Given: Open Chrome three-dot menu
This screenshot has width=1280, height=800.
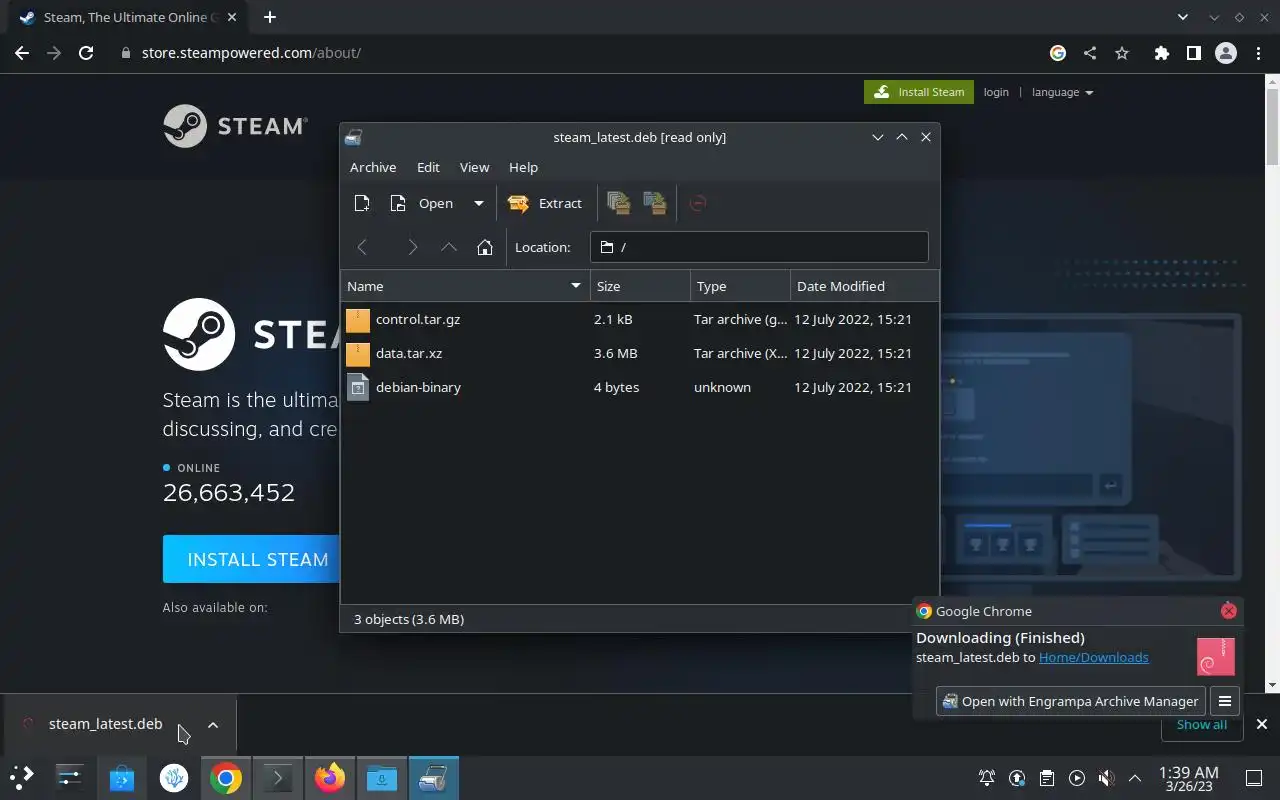Looking at the screenshot, I should pyautogui.click(x=1258, y=53).
